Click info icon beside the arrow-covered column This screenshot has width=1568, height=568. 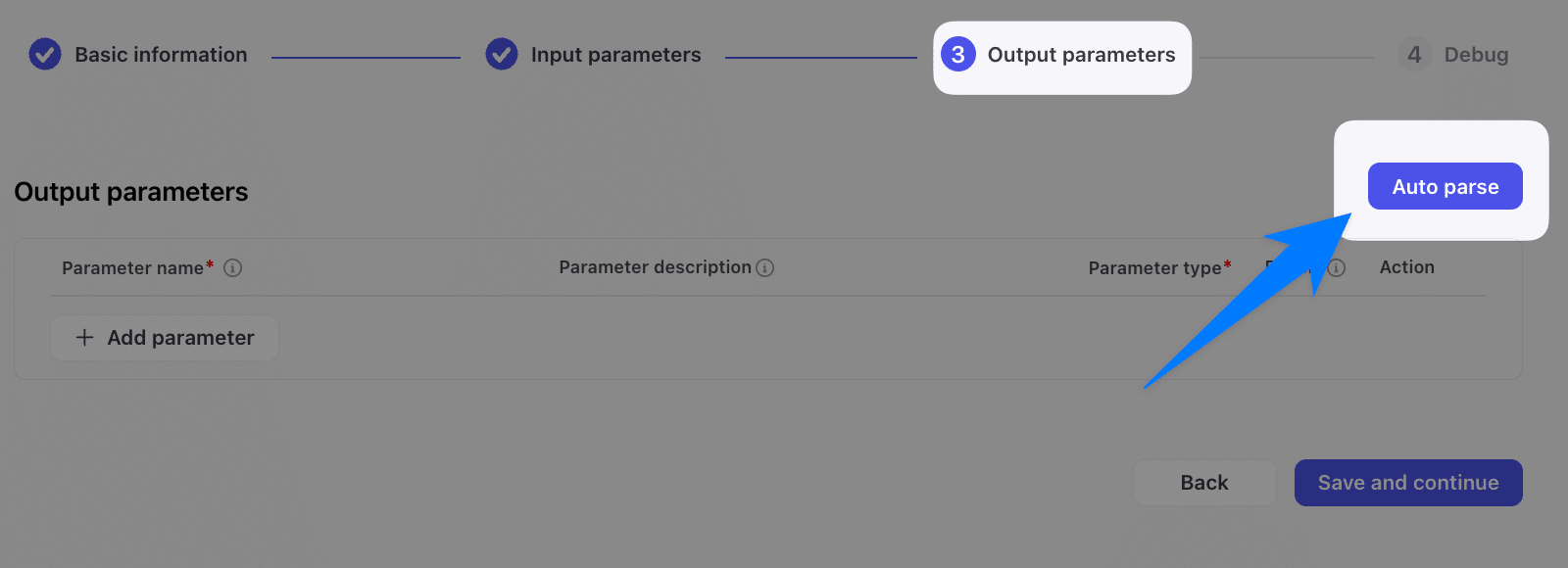pyautogui.click(x=1337, y=268)
